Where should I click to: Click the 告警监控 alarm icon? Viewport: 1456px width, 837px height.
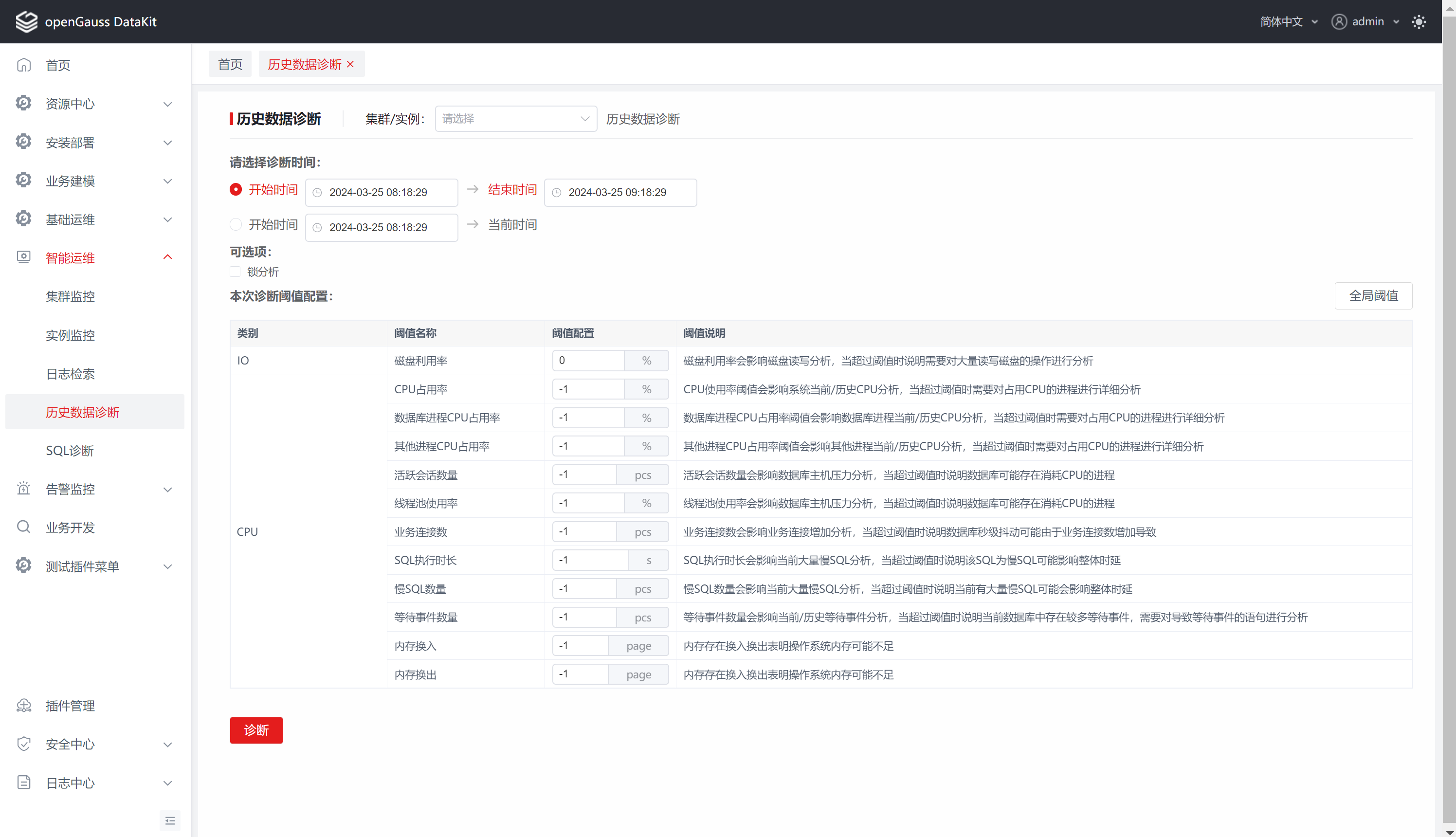click(23, 489)
